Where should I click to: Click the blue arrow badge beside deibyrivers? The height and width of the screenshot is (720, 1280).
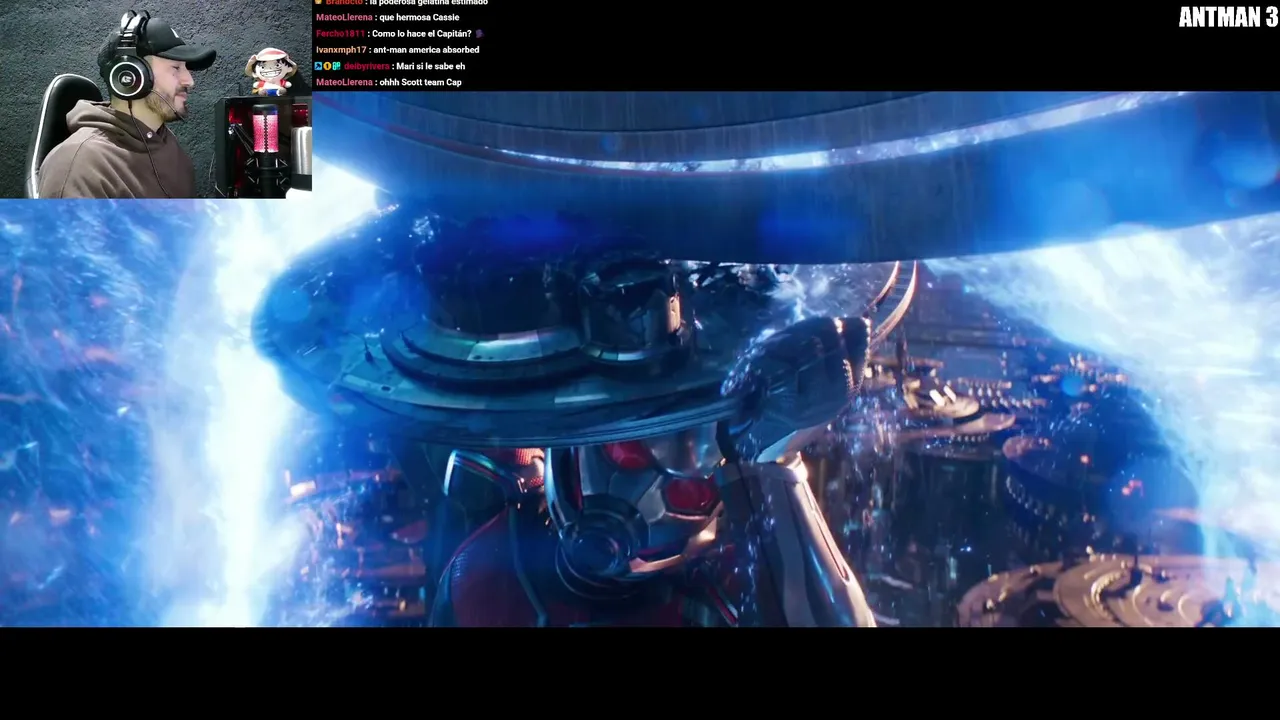(319, 66)
